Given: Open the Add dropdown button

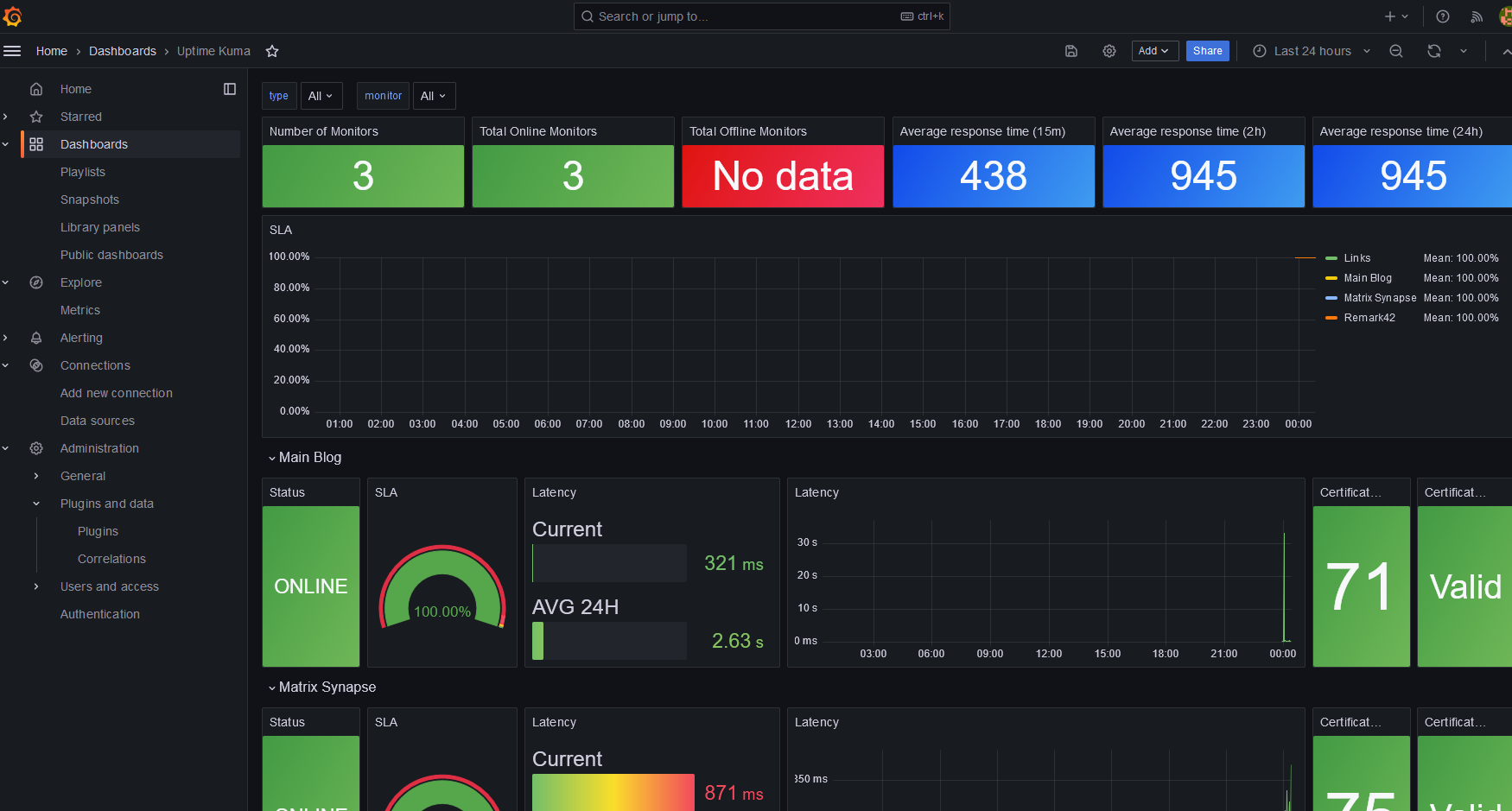Looking at the screenshot, I should click(1155, 51).
